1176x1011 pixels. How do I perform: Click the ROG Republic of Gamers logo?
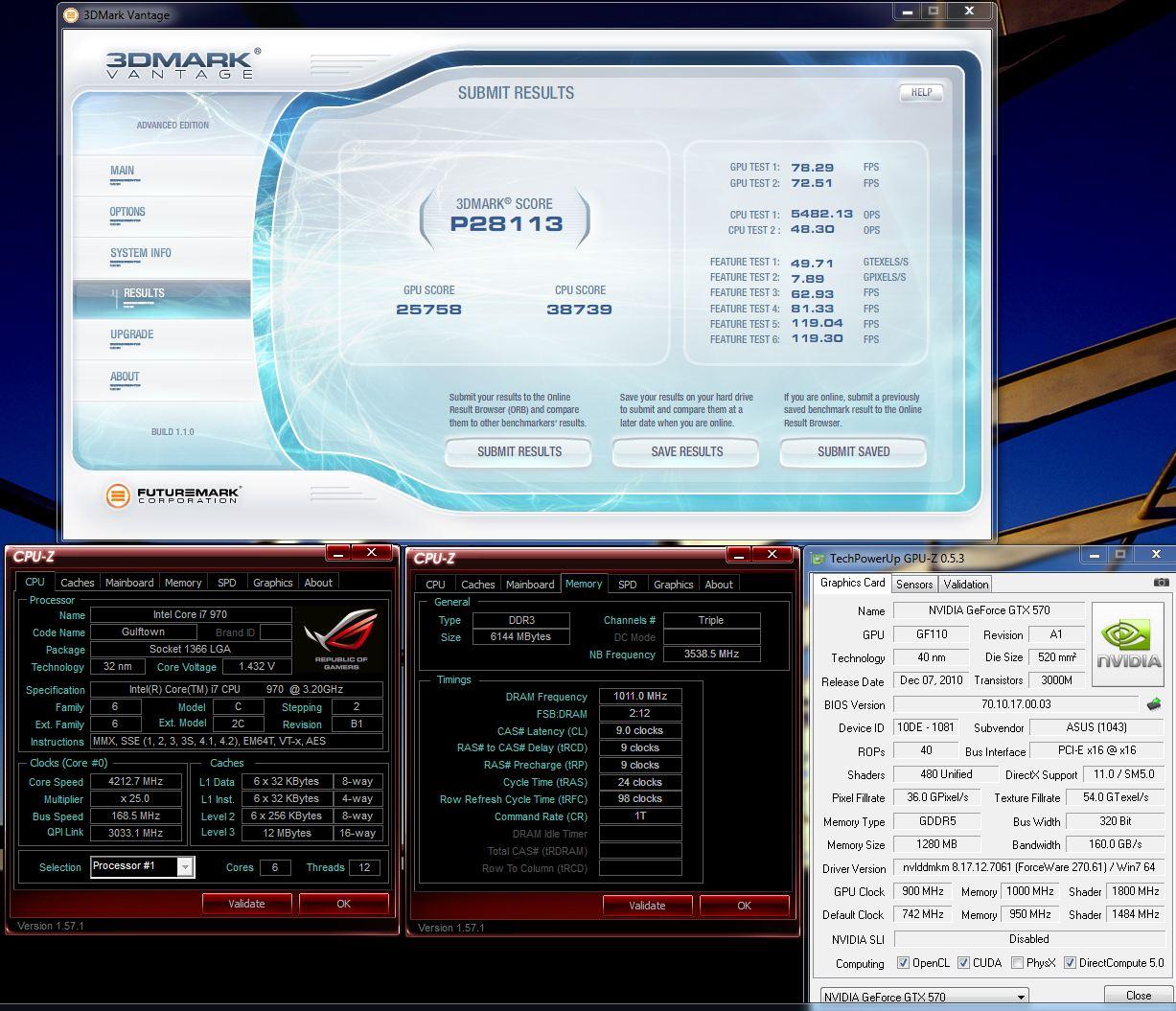tap(340, 637)
